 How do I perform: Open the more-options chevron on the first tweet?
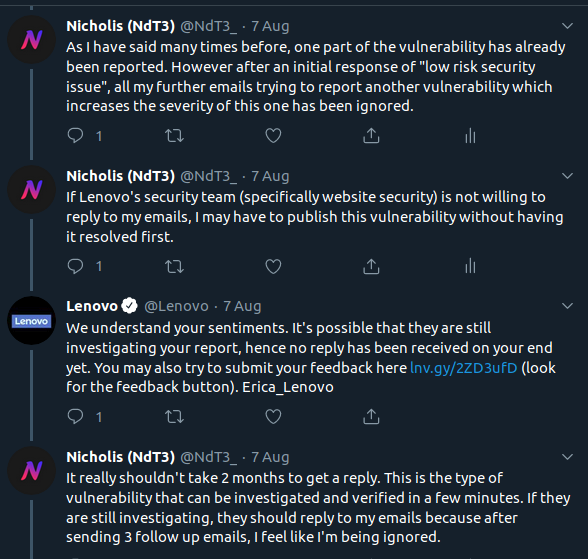tap(567, 26)
